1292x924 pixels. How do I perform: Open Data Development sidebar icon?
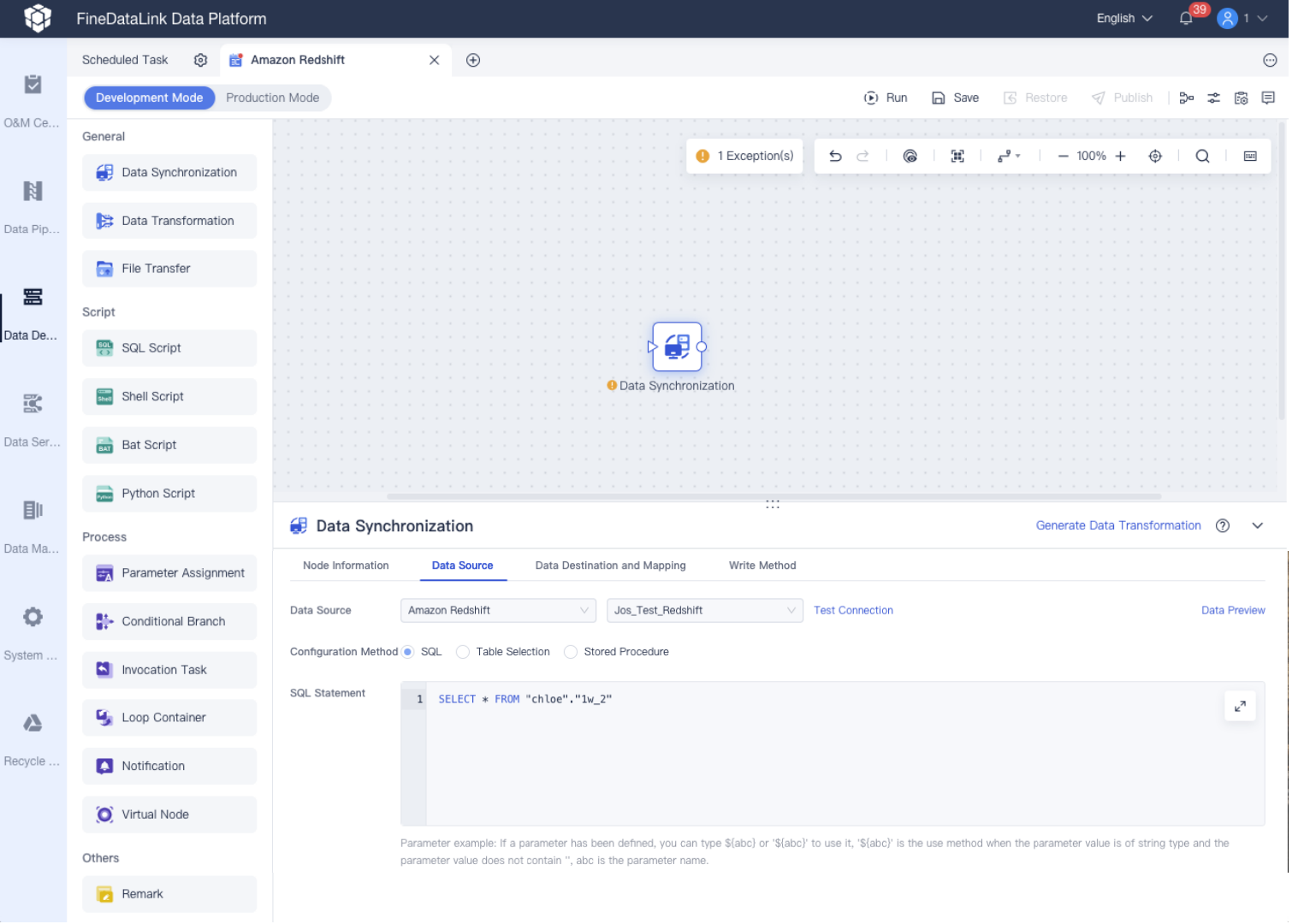[x=33, y=297]
